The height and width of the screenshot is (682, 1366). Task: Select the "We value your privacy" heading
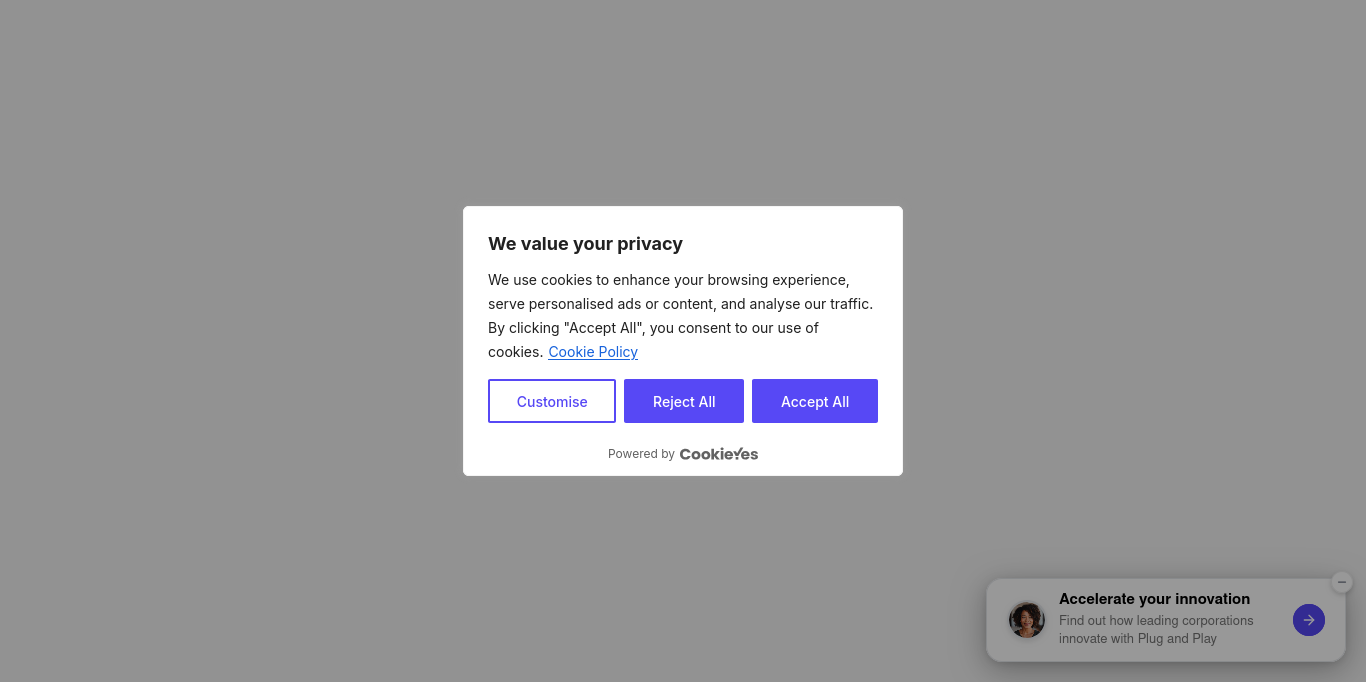pos(585,244)
